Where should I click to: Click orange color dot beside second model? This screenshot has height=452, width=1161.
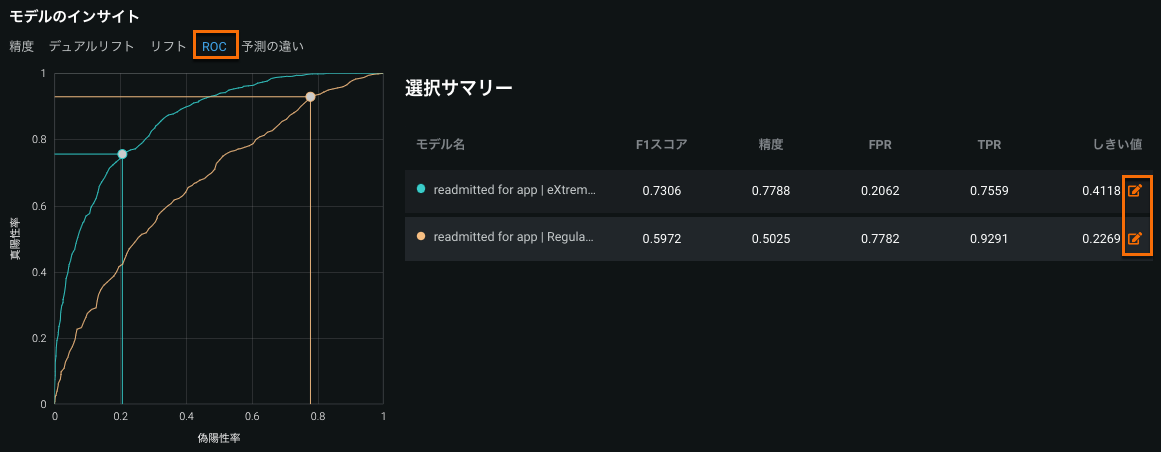point(421,237)
